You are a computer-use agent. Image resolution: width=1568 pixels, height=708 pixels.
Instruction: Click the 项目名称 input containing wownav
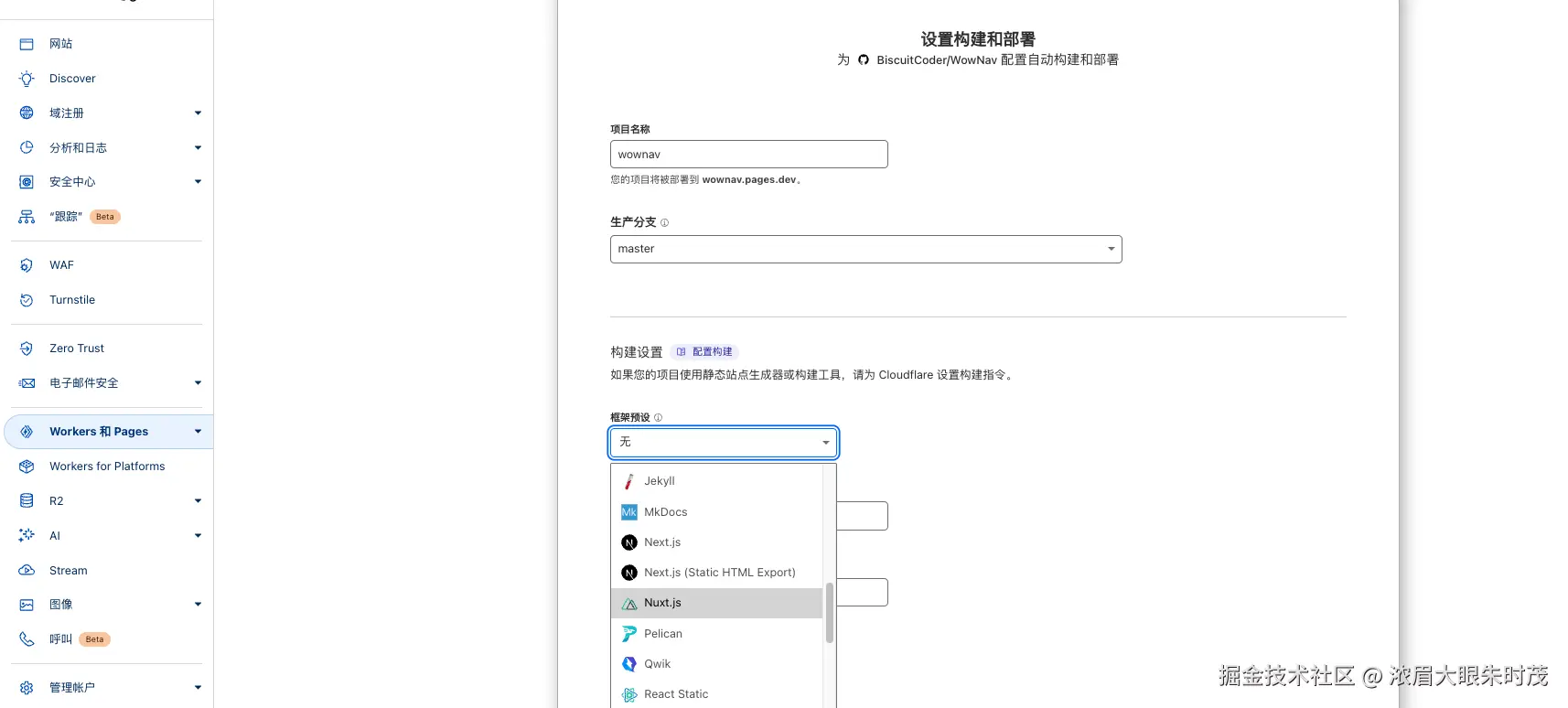(x=749, y=155)
